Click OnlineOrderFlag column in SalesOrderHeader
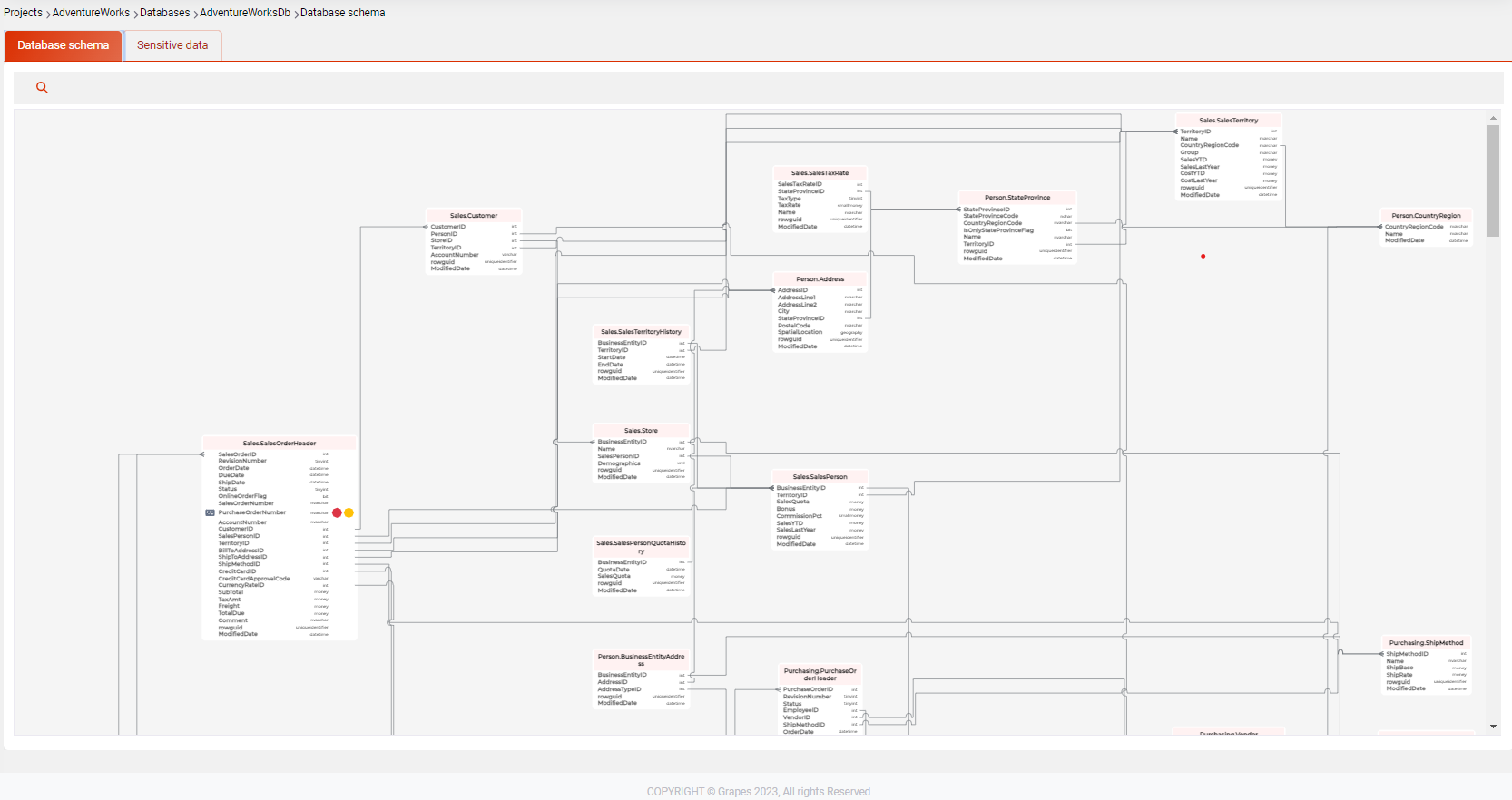This screenshot has height=800, width=1512. [x=242, y=496]
